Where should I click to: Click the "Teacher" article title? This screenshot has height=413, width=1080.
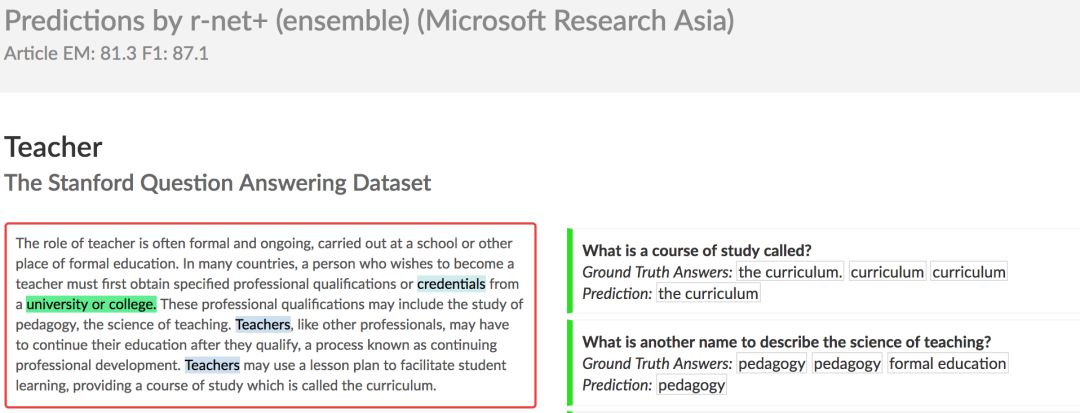(53, 148)
